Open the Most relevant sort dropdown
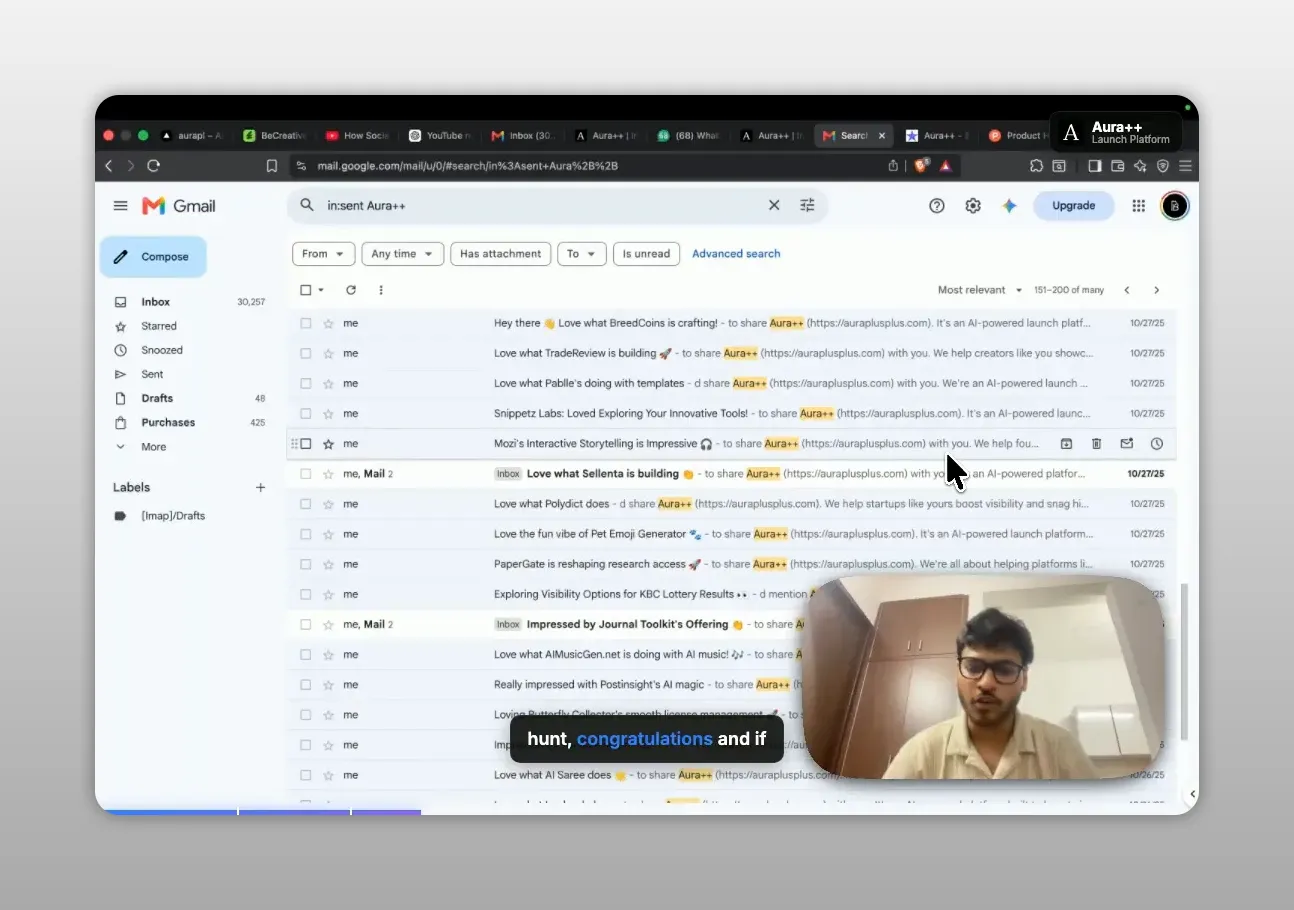1294x910 pixels. click(979, 290)
